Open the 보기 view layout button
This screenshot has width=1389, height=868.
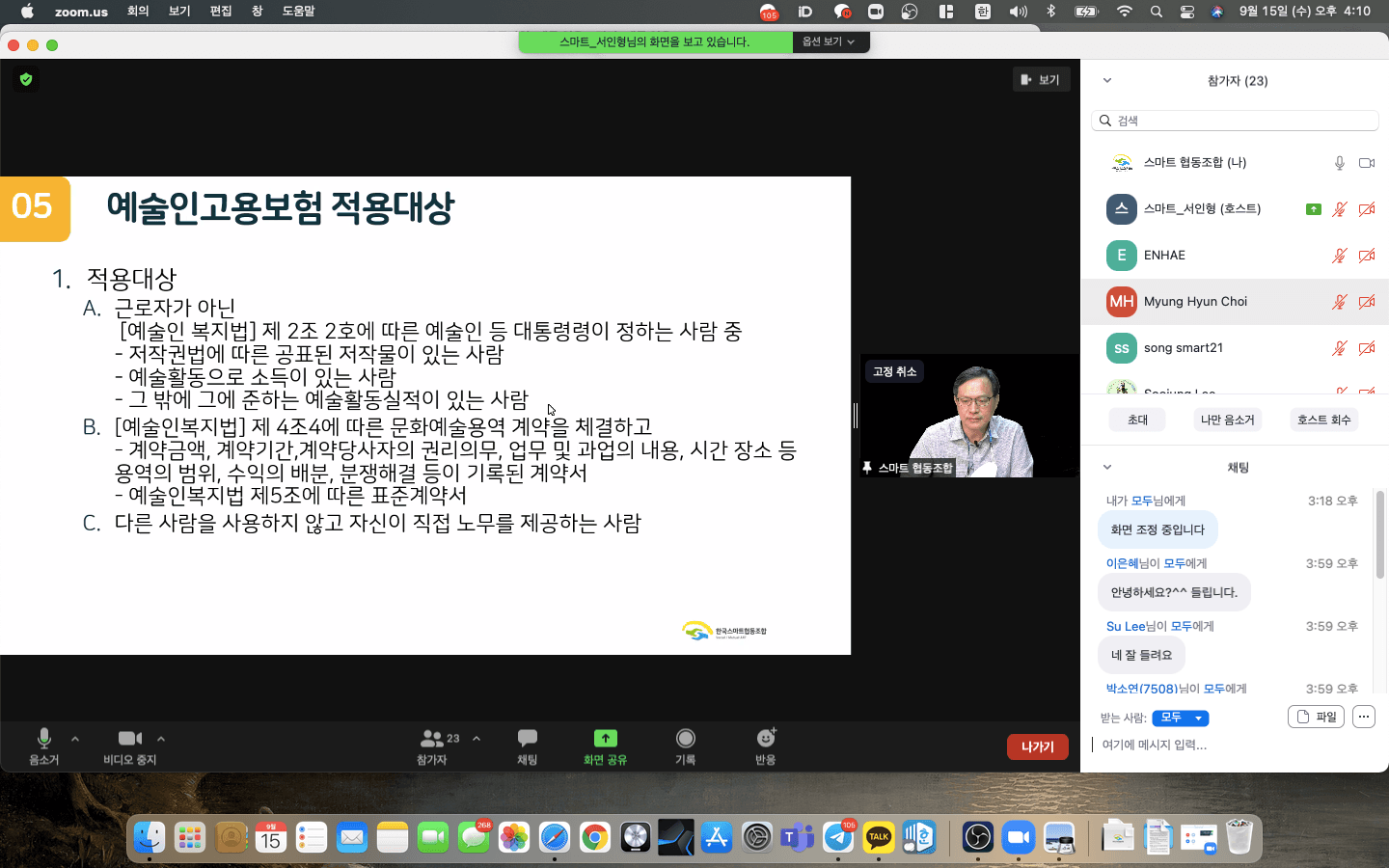click(x=1041, y=80)
